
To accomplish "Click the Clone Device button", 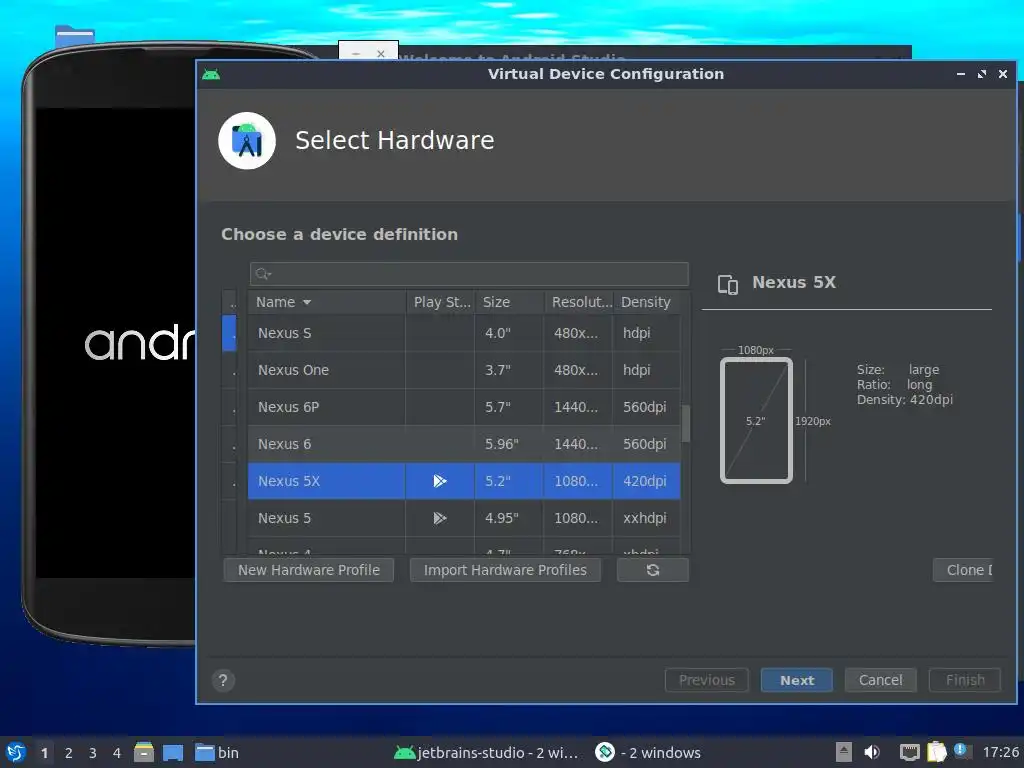I will (x=963, y=569).
